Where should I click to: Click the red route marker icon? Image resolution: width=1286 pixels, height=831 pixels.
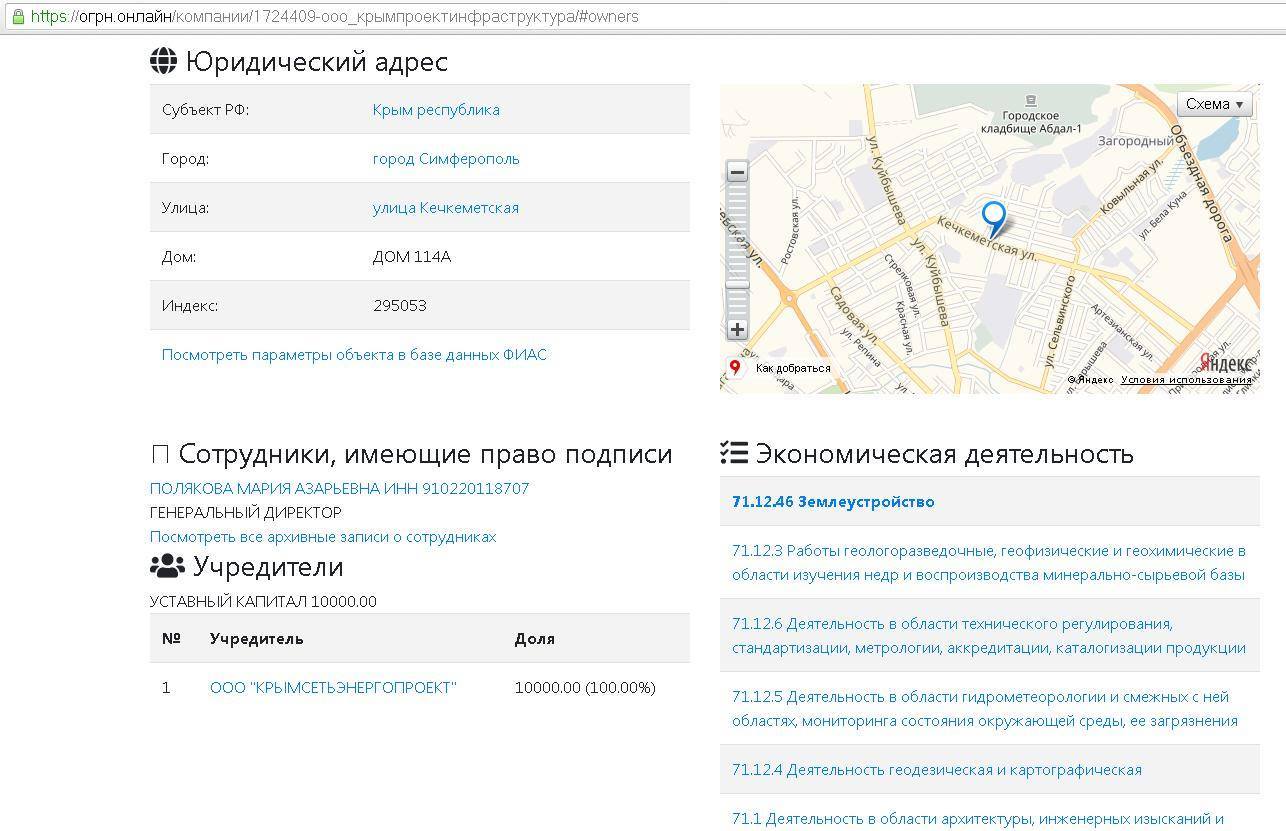tap(735, 368)
